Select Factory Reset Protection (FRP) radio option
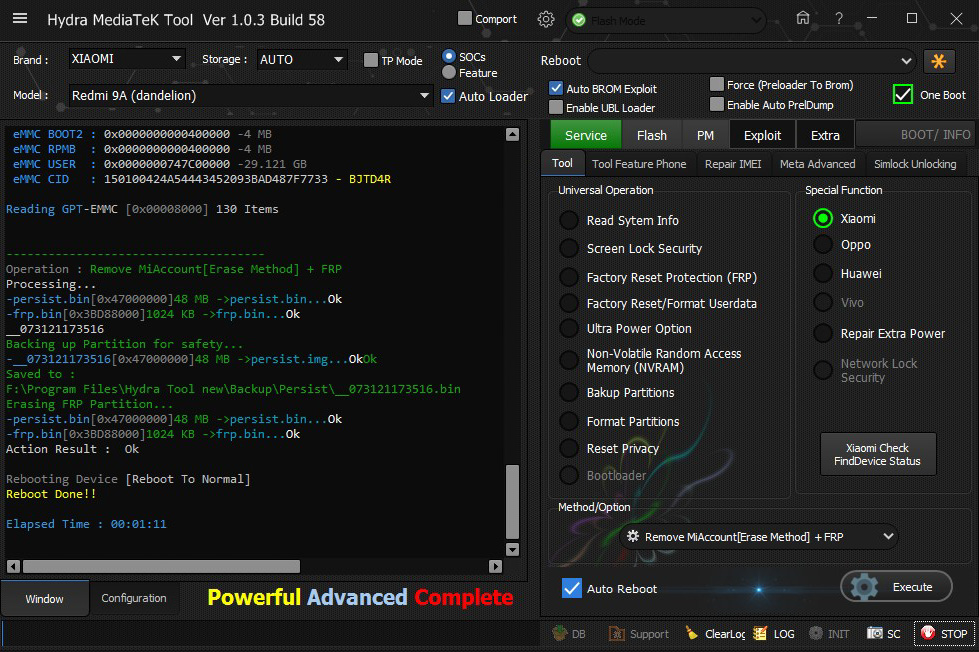979x652 pixels. pyautogui.click(x=569, y=277)
